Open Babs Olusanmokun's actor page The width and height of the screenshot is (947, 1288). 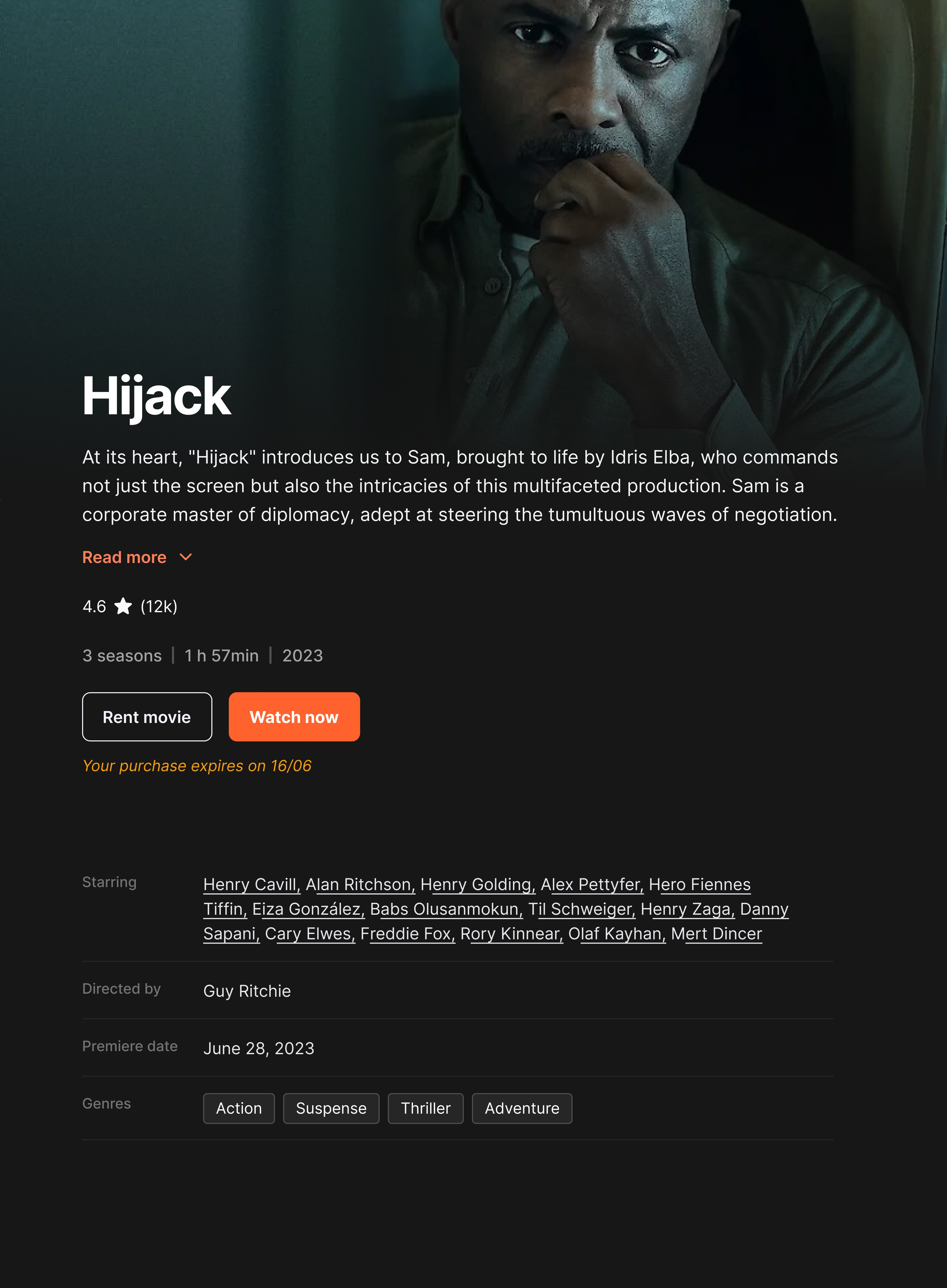coord(447,909)
